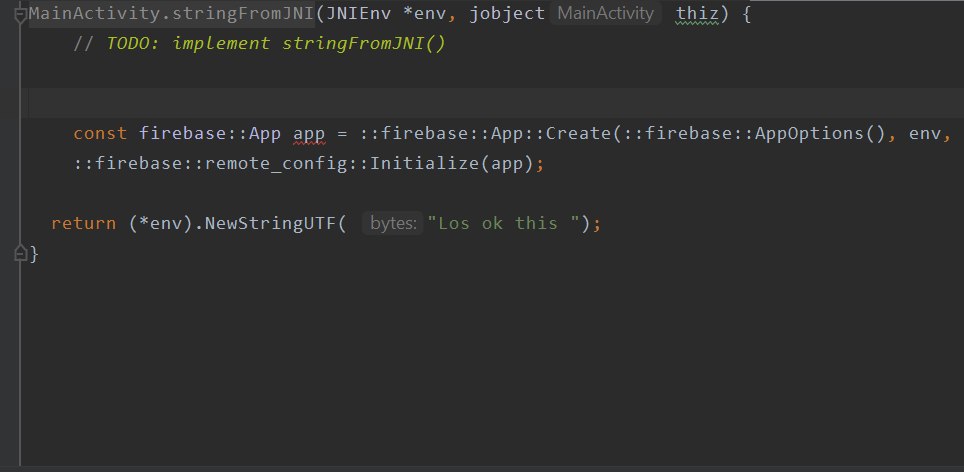Click the error-underlined 'app' variable
The height and width of the screenshot is (472, 964).
[x=309, y=134]
